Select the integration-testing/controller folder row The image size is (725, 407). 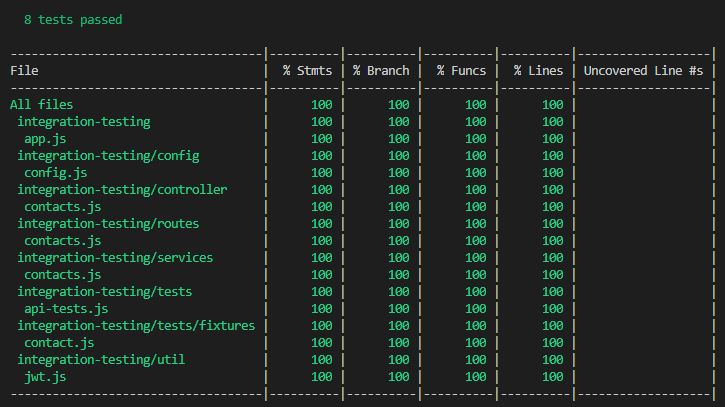tap(122, 189)
